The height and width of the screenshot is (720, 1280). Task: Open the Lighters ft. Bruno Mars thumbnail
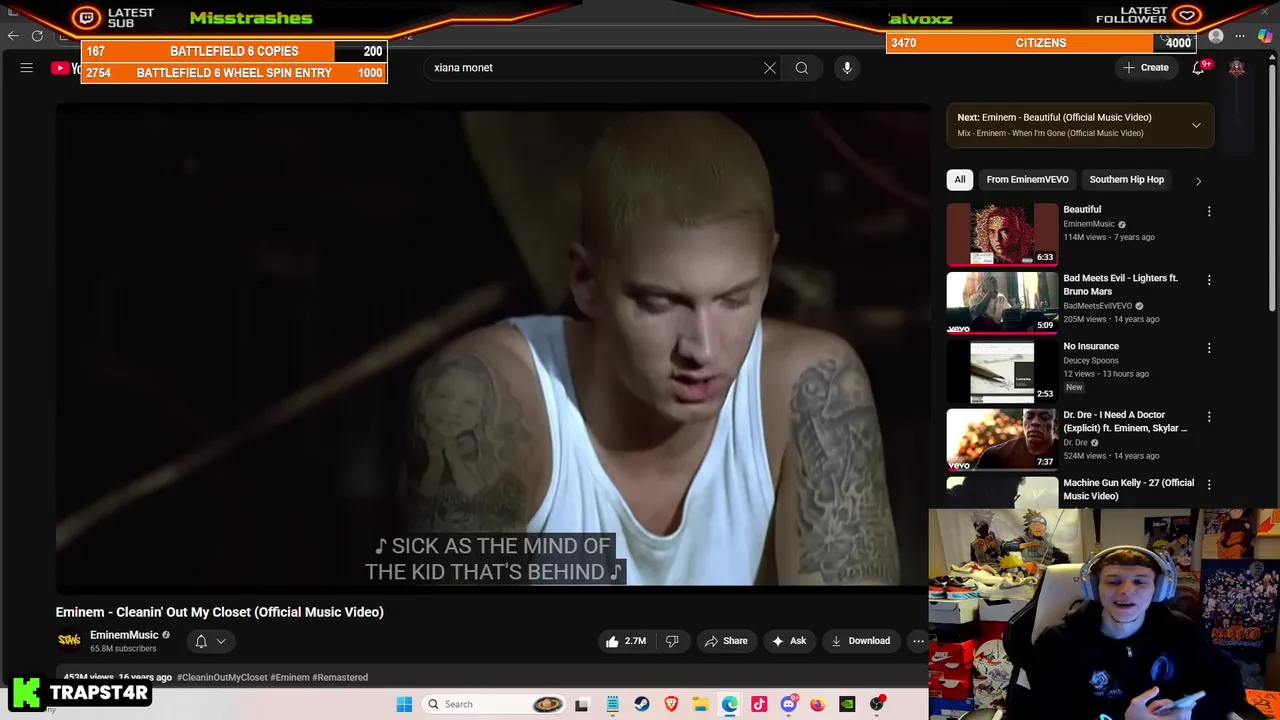click(x=1002, y=302)
